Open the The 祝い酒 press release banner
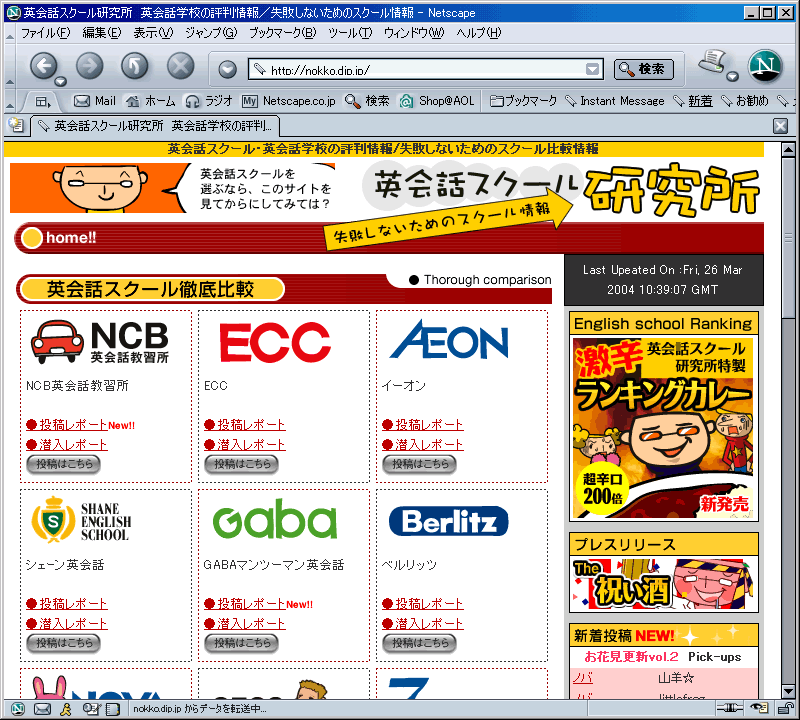Image resolution: width=800 pixels, height=720 pixels. click(x=664, y=584)
